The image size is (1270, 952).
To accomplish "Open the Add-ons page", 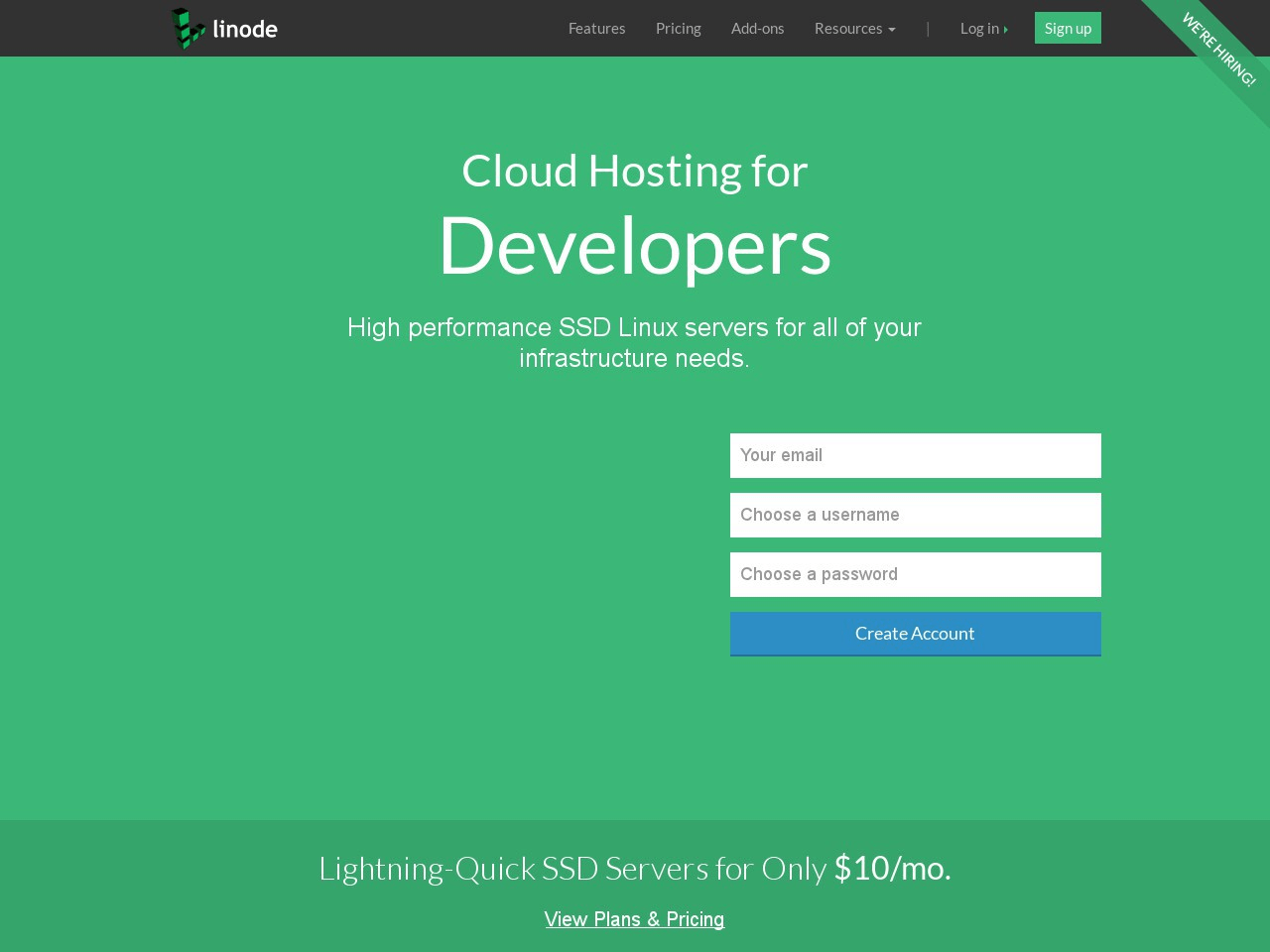I will pos(757,28).
